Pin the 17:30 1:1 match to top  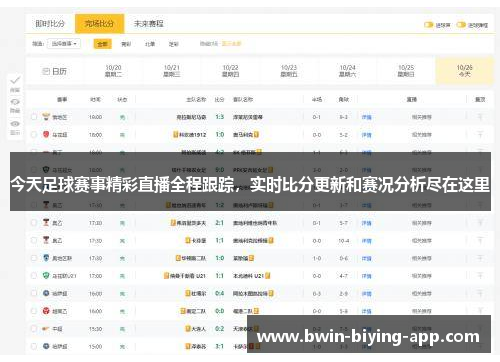coord(480,240)
